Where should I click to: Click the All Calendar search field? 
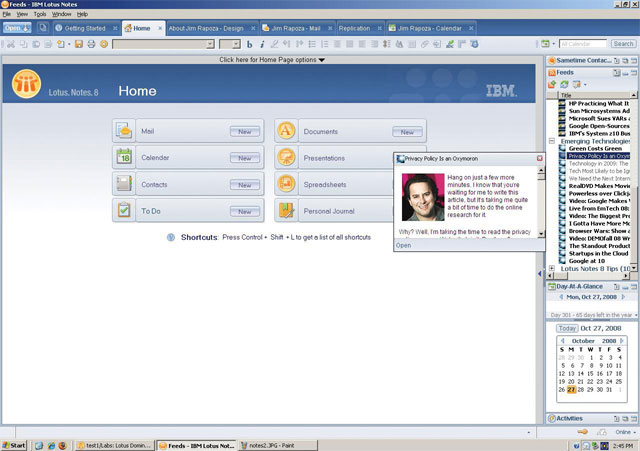tap(583, 44)
